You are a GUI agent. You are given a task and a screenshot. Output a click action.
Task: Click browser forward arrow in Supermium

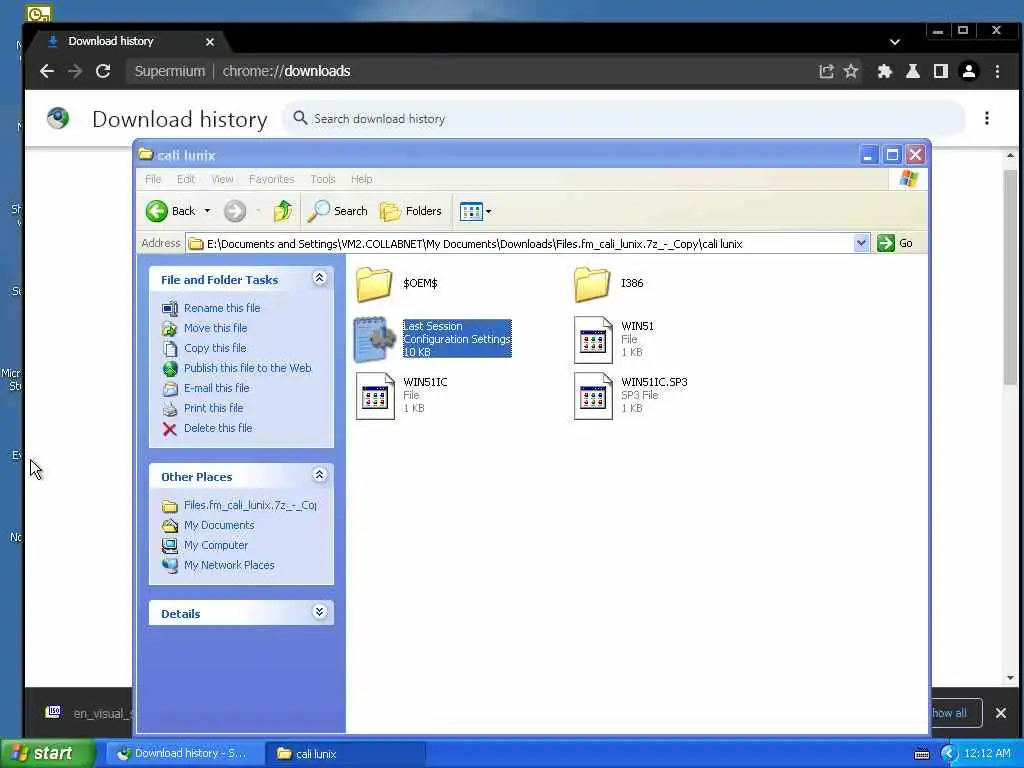75,71
